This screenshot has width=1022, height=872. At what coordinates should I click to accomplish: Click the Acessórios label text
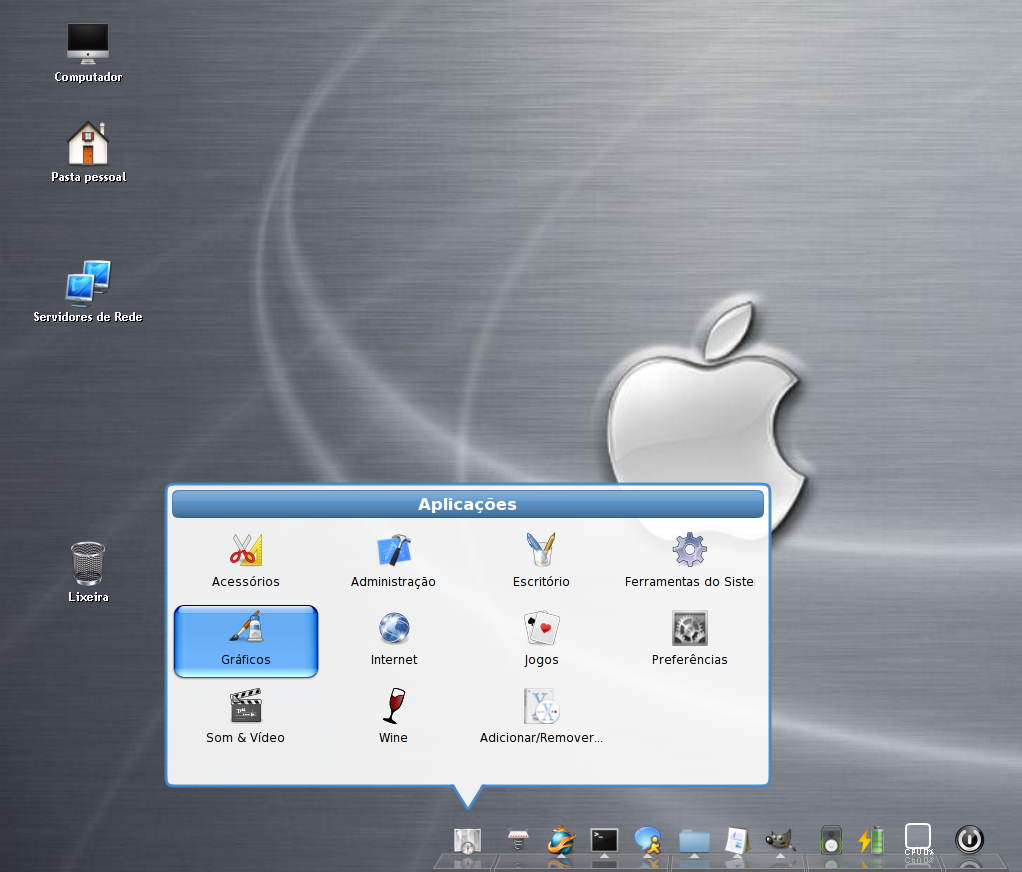pos(246,581)
